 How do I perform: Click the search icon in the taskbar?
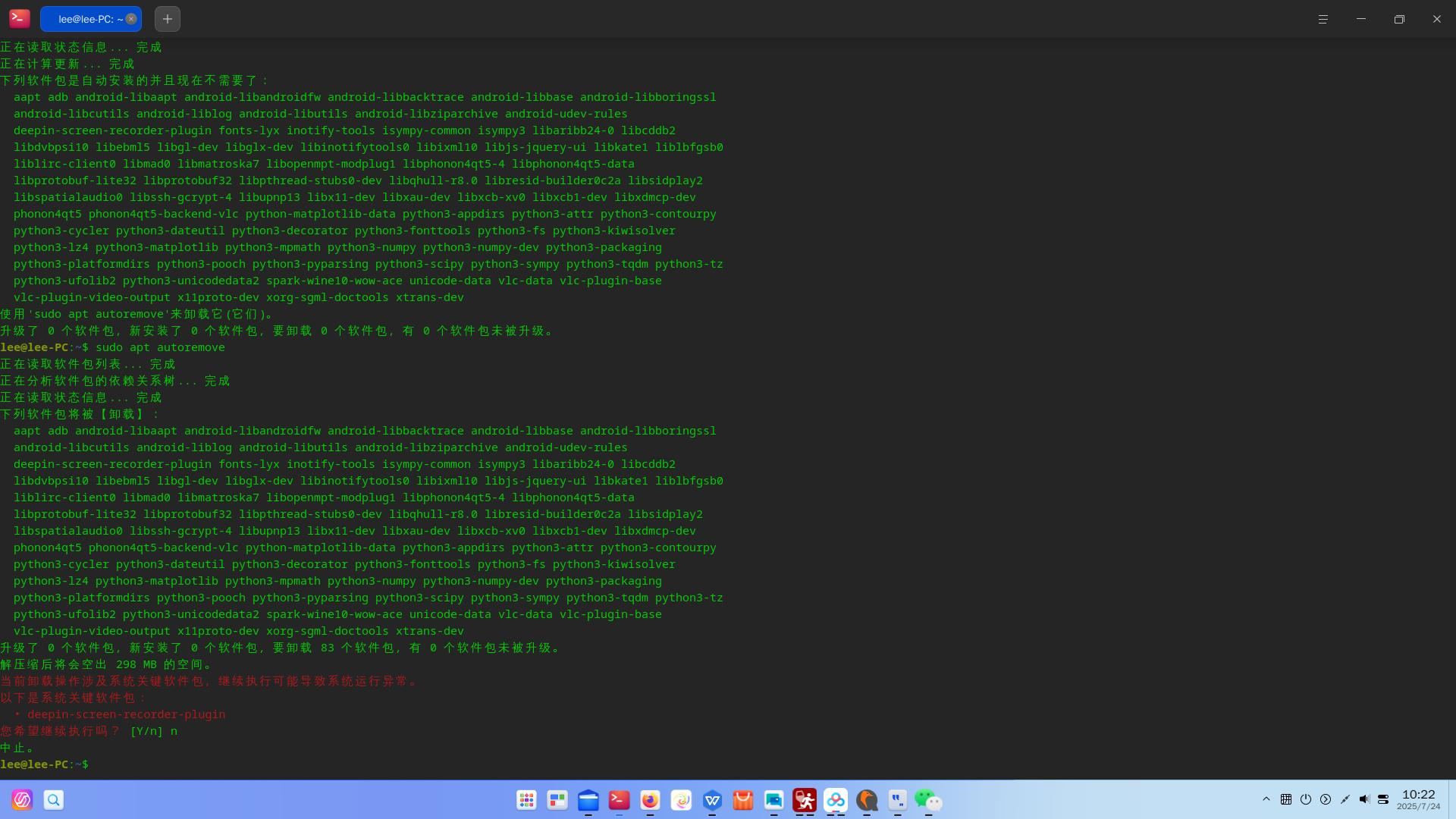[x=54, y=800]
